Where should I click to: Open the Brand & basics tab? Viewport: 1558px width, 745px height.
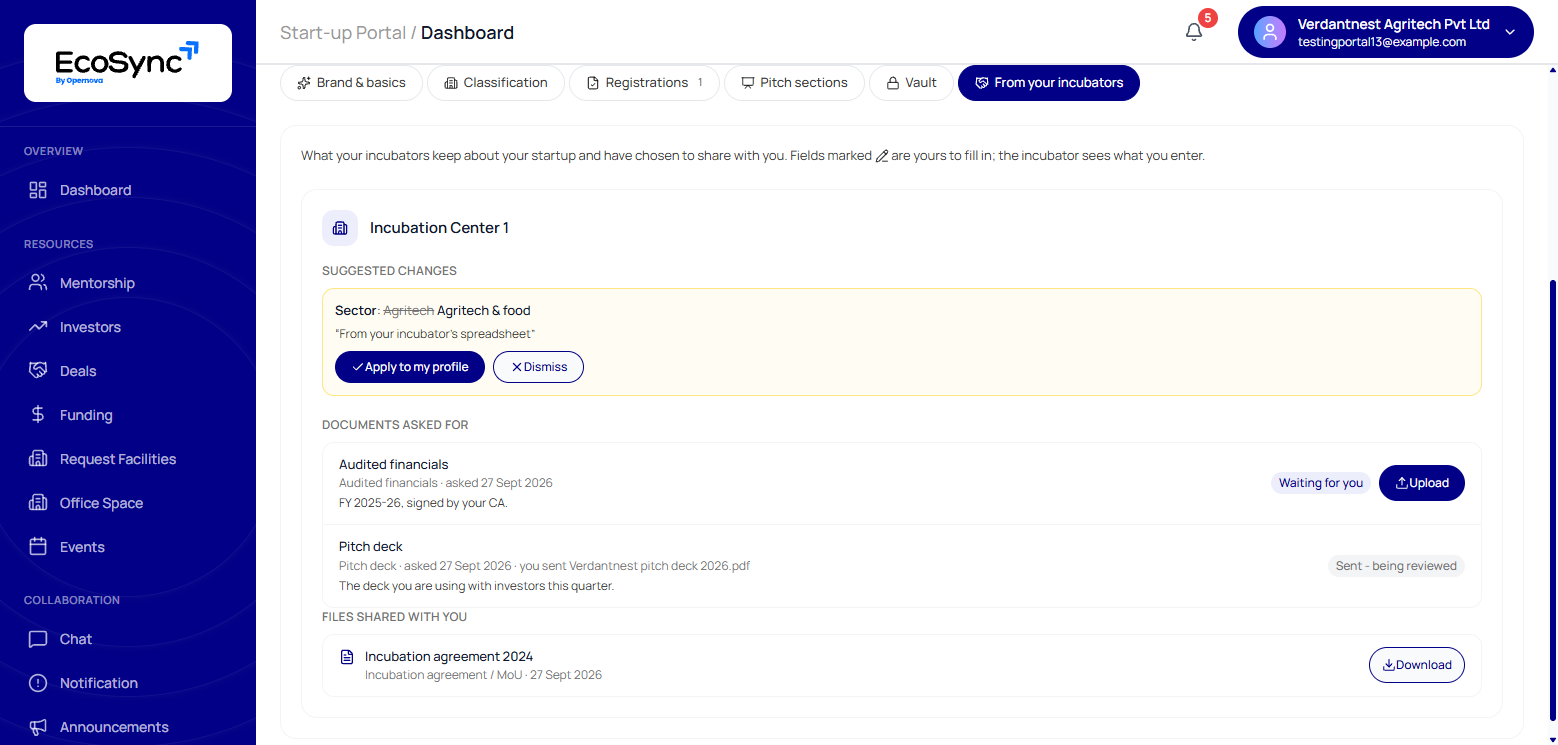point(351,83)
